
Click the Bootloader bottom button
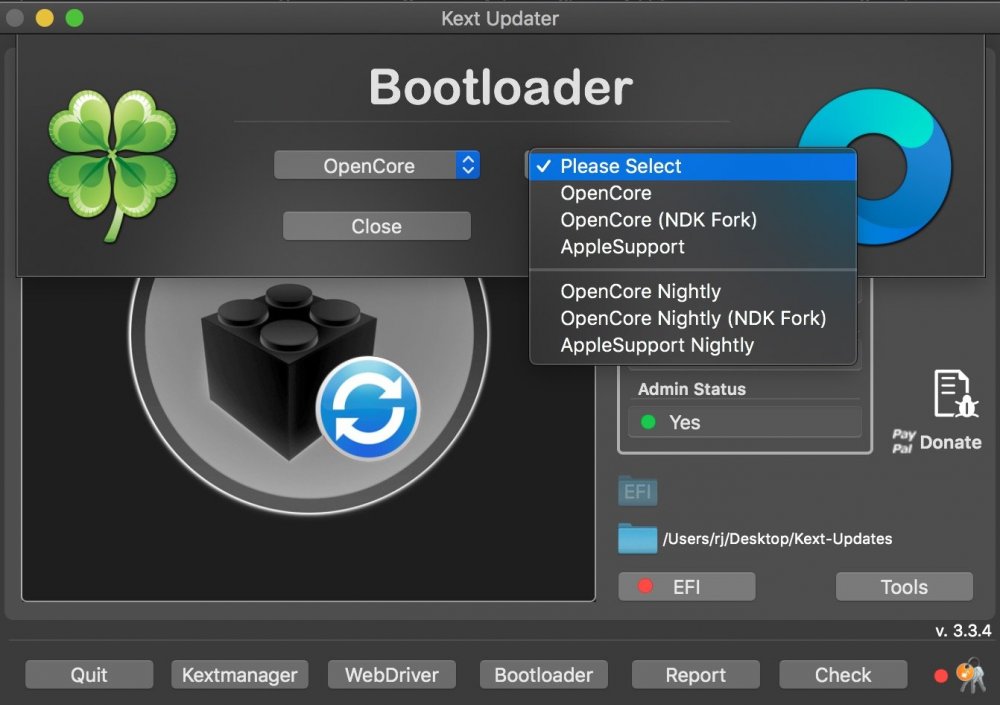[x=543, y=674]
